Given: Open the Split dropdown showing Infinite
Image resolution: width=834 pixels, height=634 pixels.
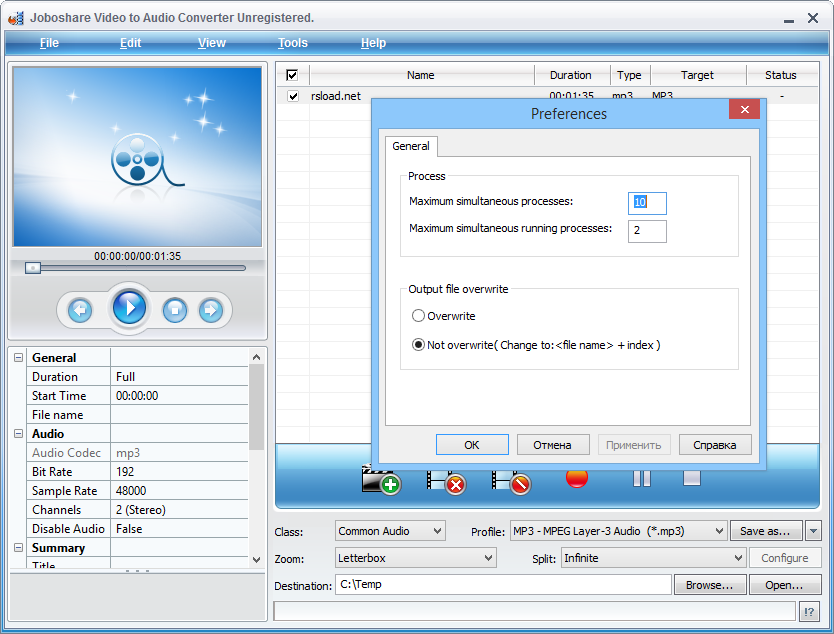Looking at the screenshot, I should click(x=653, y=558).
